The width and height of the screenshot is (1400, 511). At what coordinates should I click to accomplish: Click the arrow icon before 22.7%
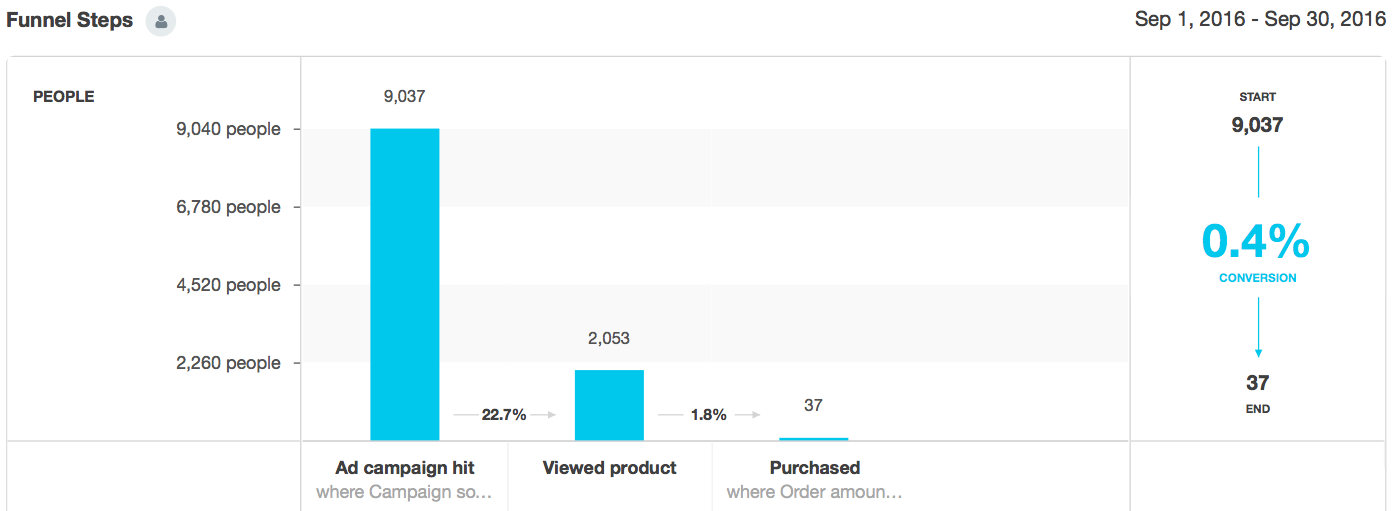tap(465, 414)
